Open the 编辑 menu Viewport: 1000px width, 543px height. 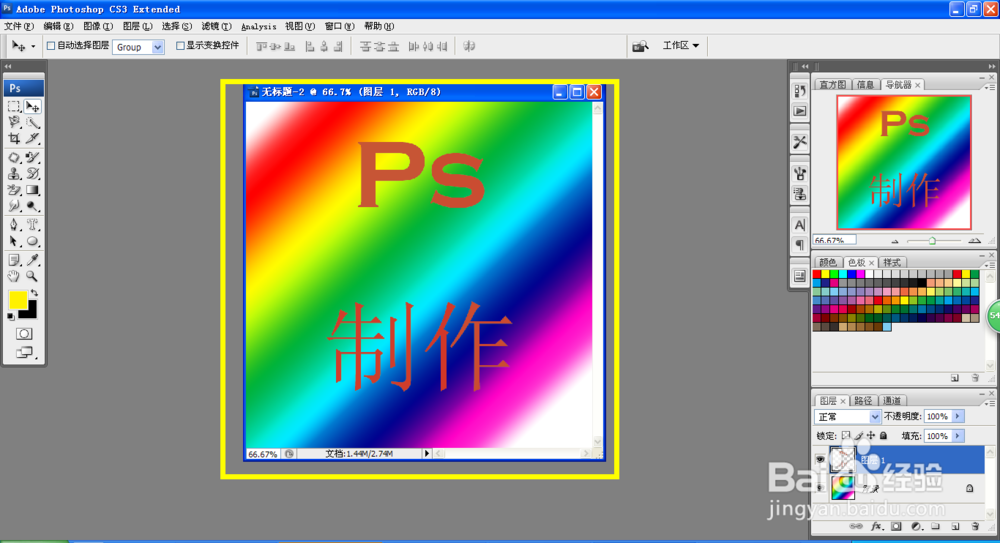point(58,26)
